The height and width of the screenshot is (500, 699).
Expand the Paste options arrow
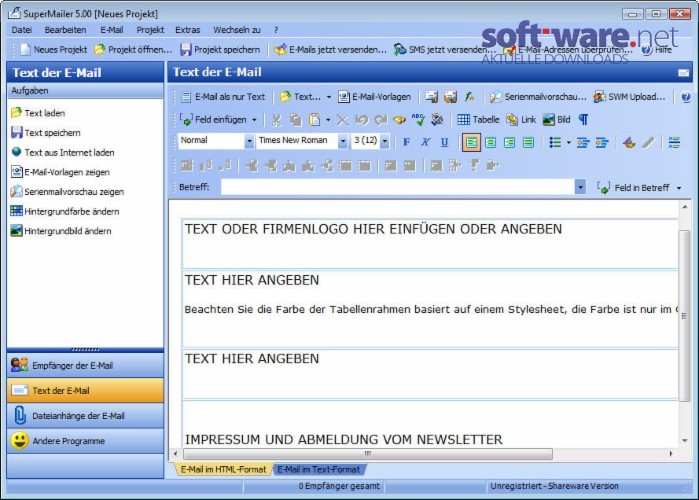pos(328,120)
